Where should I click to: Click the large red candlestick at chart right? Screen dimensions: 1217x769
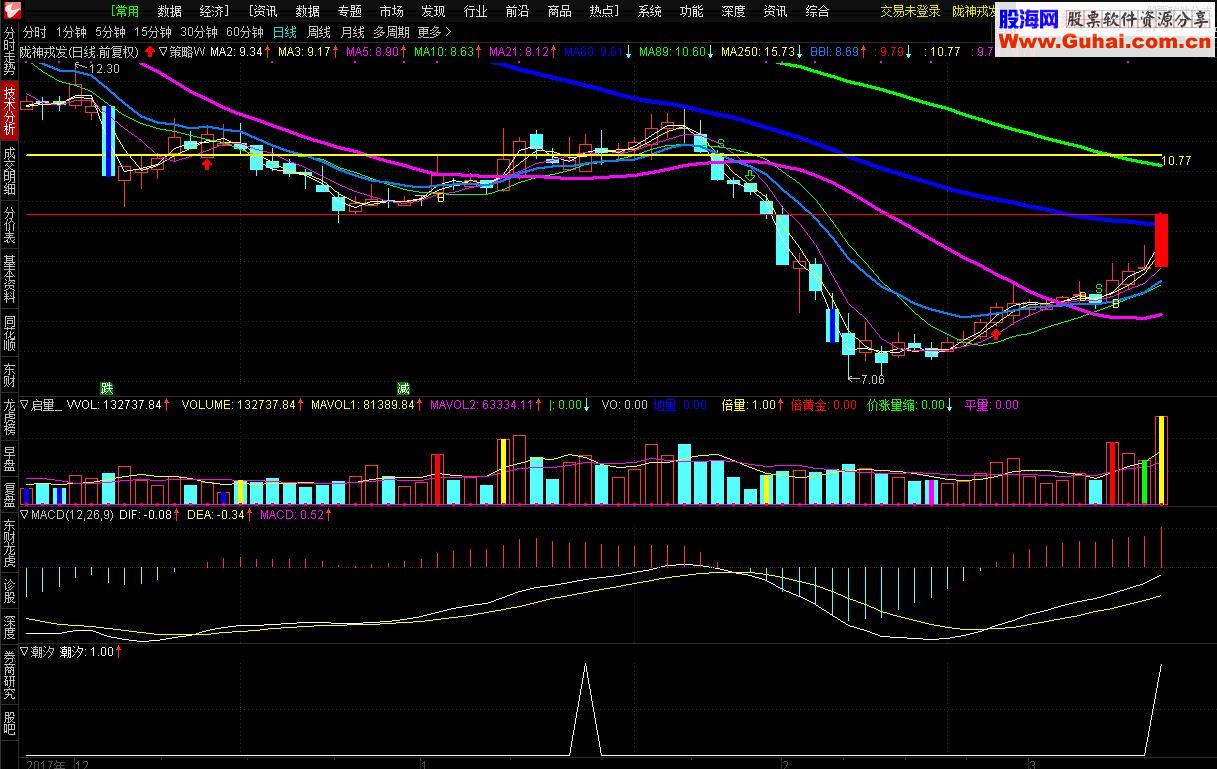point(1161,240)
